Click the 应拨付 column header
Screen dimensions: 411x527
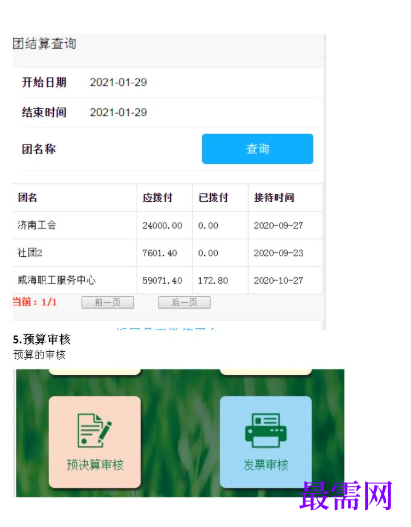pyautogui.click(x=157, y=197)
